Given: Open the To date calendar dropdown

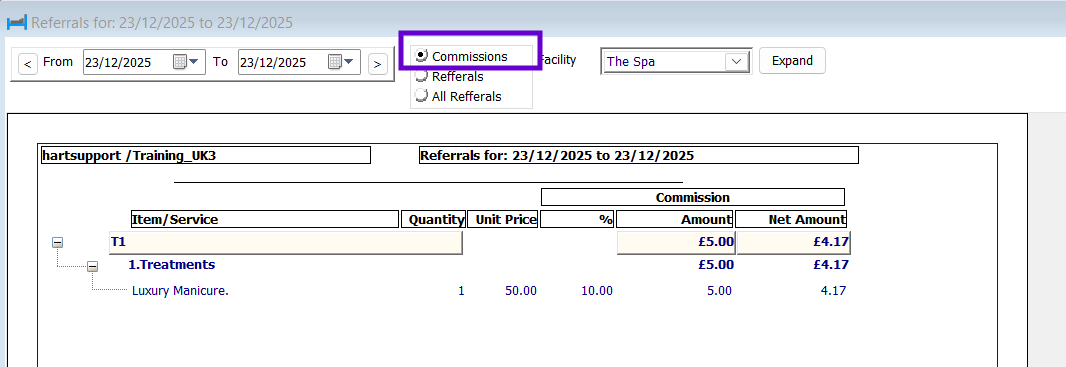Looking at the screenshot, I should (341, 62).
